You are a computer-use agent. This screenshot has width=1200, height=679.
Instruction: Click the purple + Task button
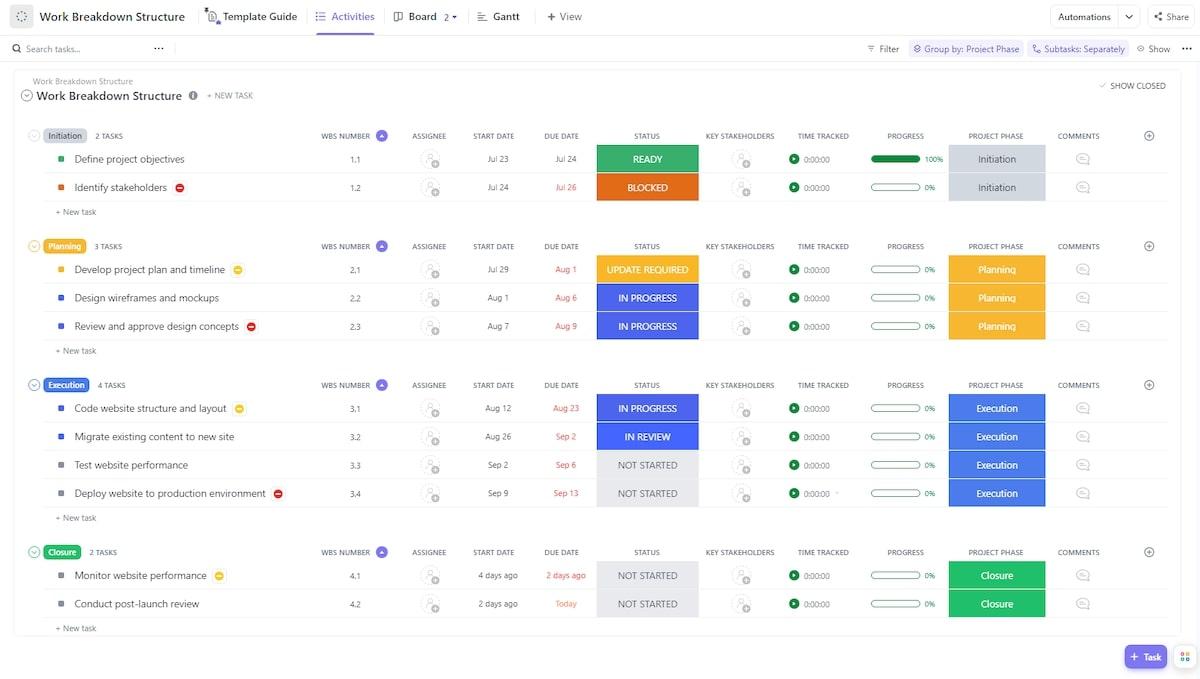point(1145,656)
